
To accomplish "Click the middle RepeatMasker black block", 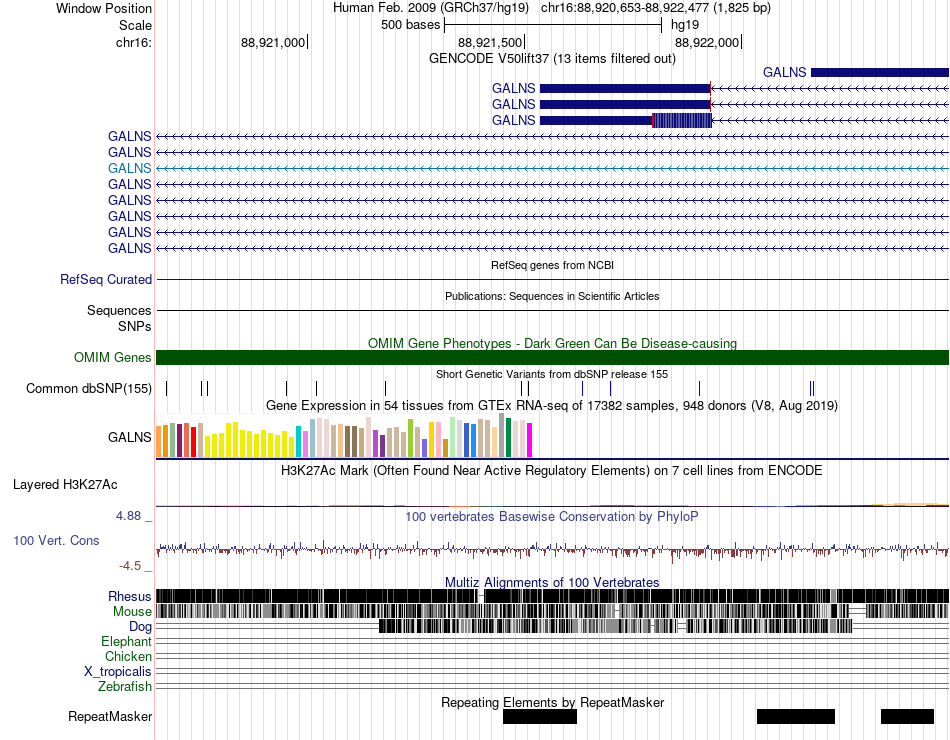I will coord(796,716).
